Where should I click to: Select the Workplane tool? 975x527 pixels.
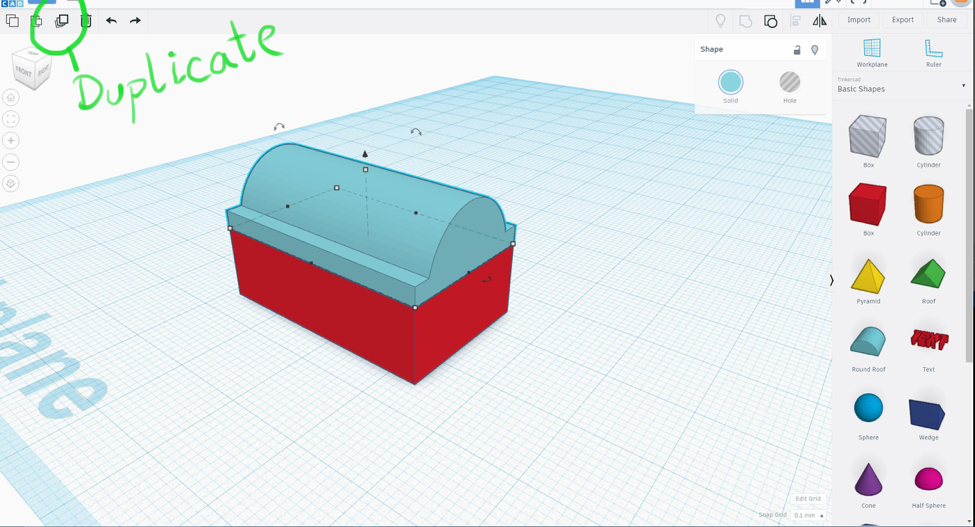(x=872, y=52)
